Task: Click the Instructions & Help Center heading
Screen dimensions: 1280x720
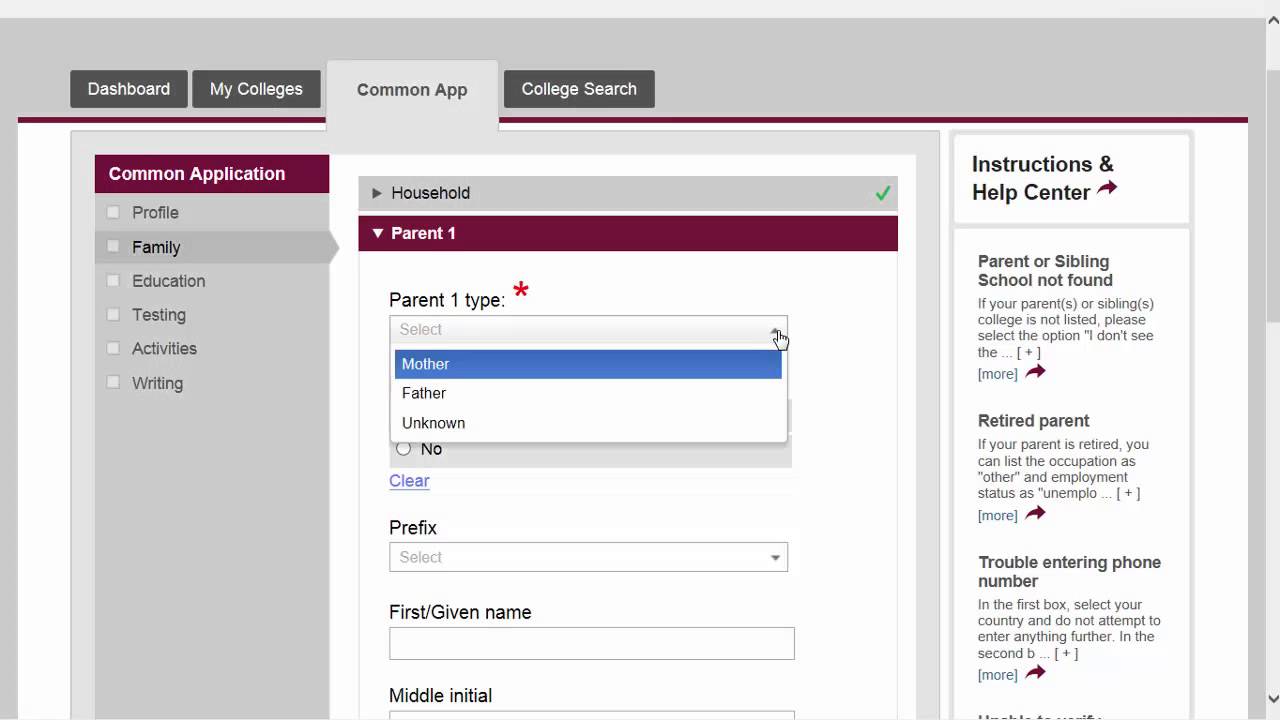Action: point(1043,178)
